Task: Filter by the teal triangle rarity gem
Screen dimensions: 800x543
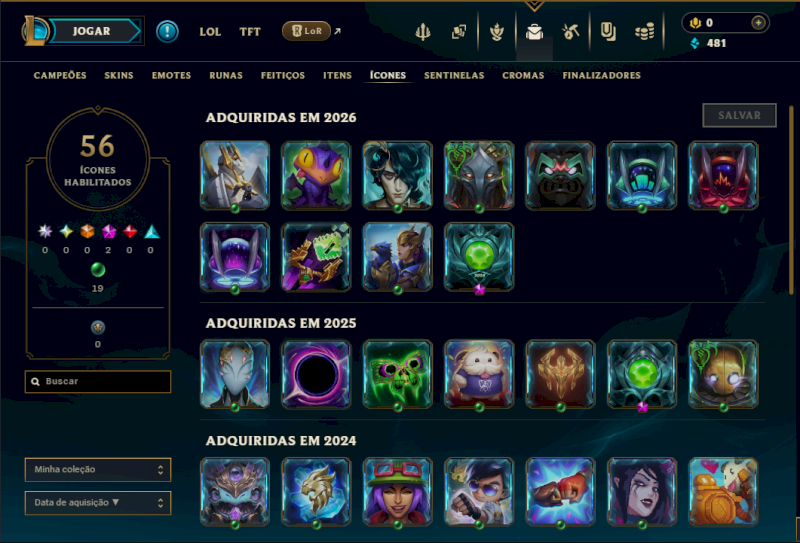Action: (x=152, y=232)
